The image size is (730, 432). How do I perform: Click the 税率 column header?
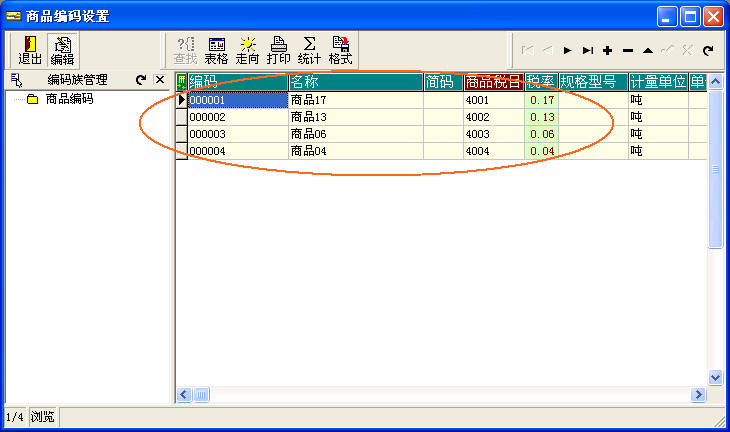coord(541,82)
